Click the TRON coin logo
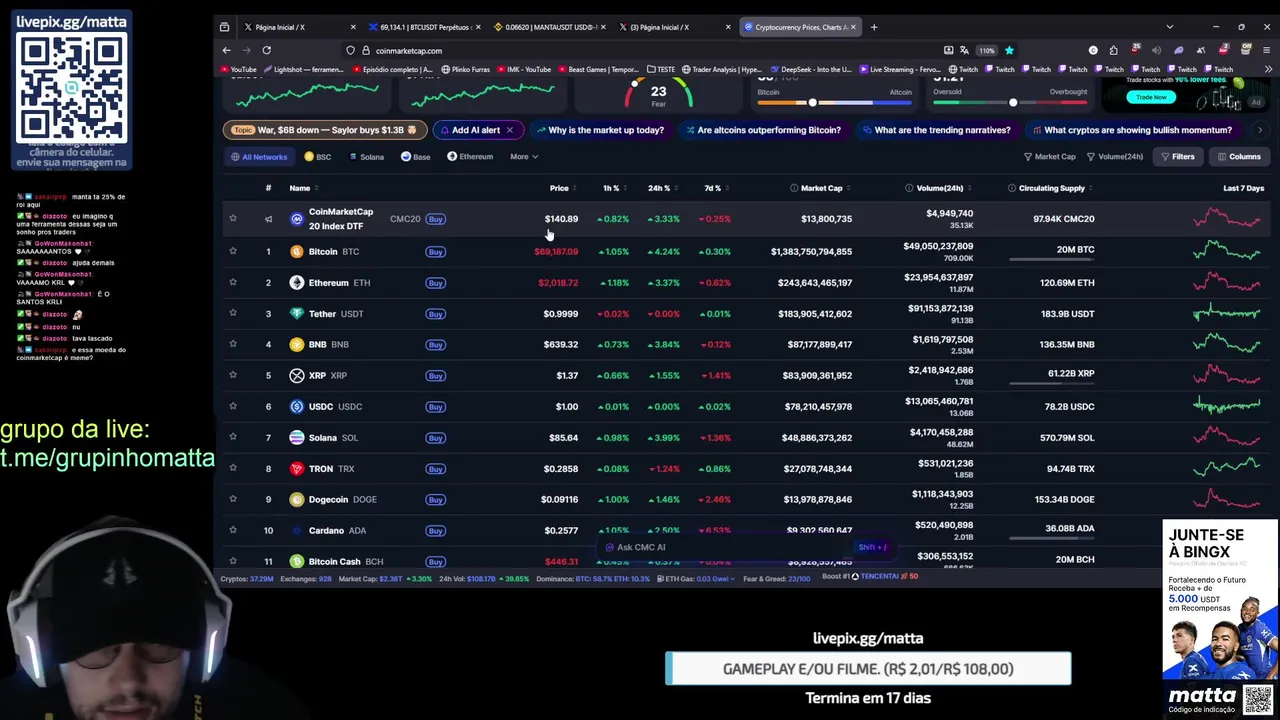 [x=296, y=468]
